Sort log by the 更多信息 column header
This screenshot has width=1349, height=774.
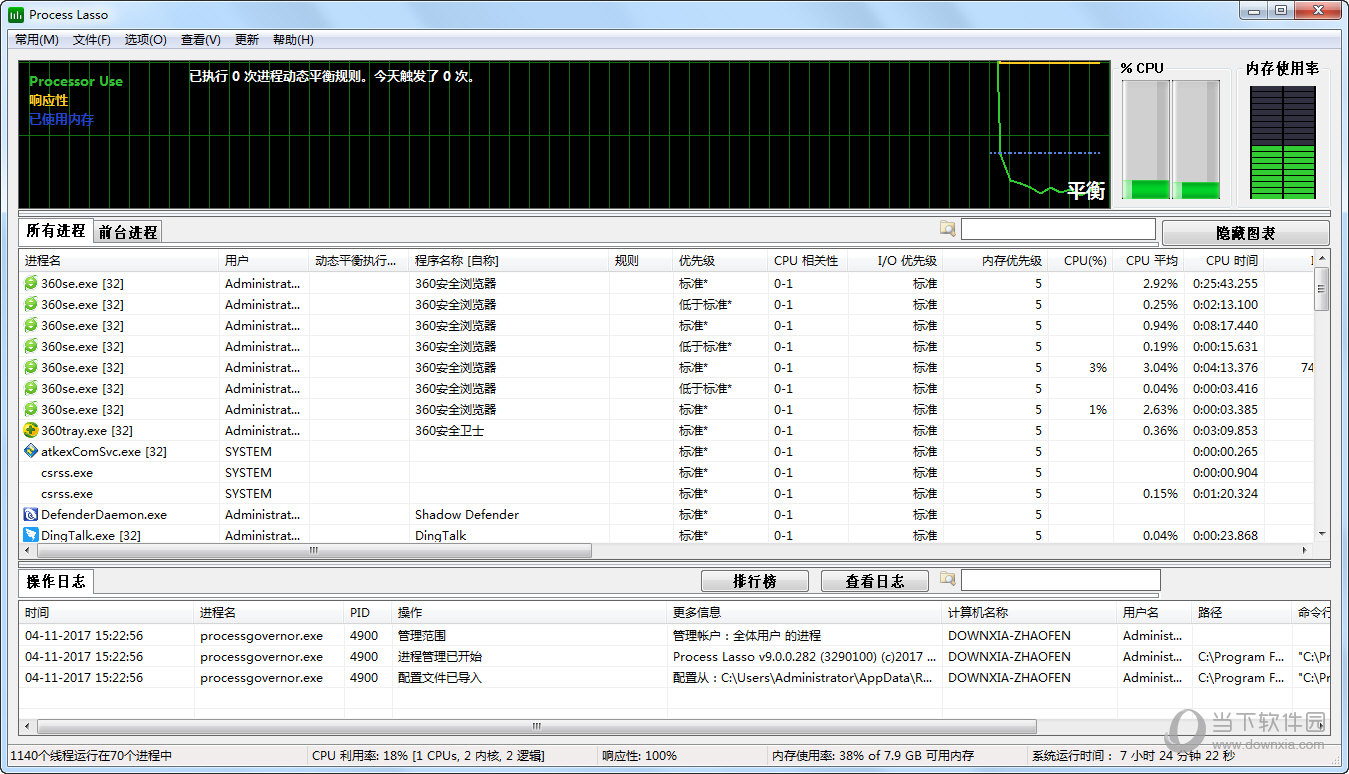[805, 612]
